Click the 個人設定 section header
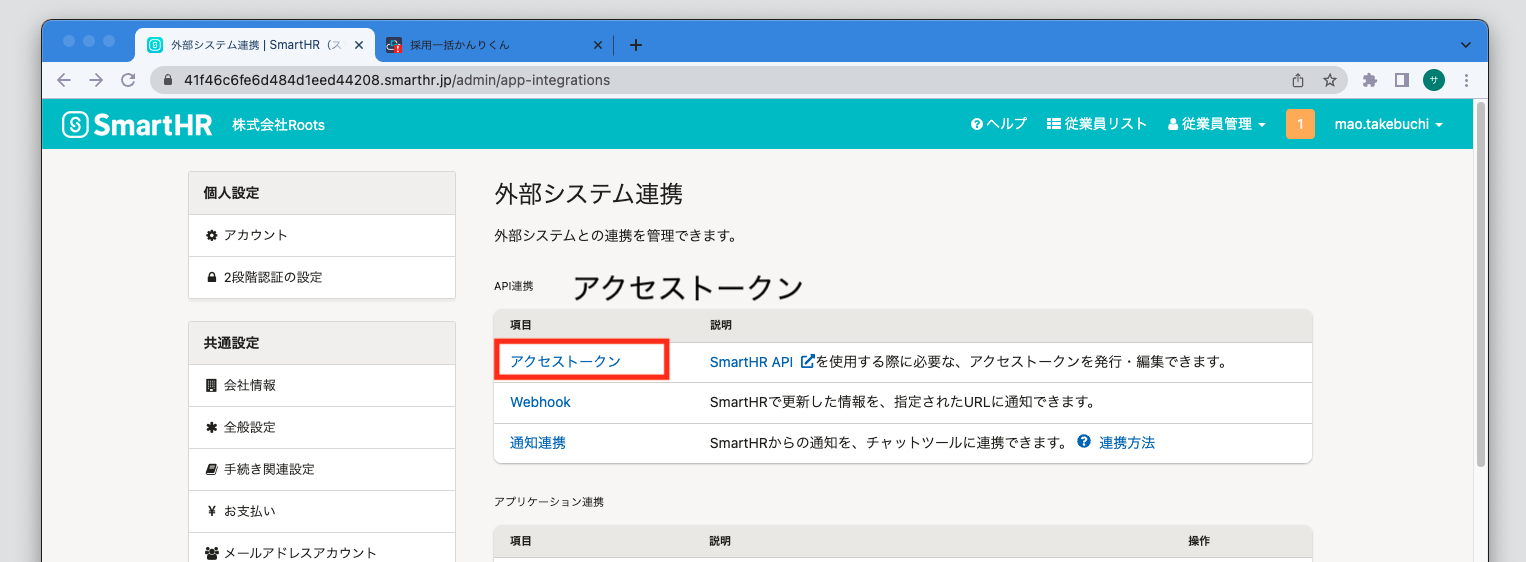Screen dimensions: 1526x562 [322, 193]
